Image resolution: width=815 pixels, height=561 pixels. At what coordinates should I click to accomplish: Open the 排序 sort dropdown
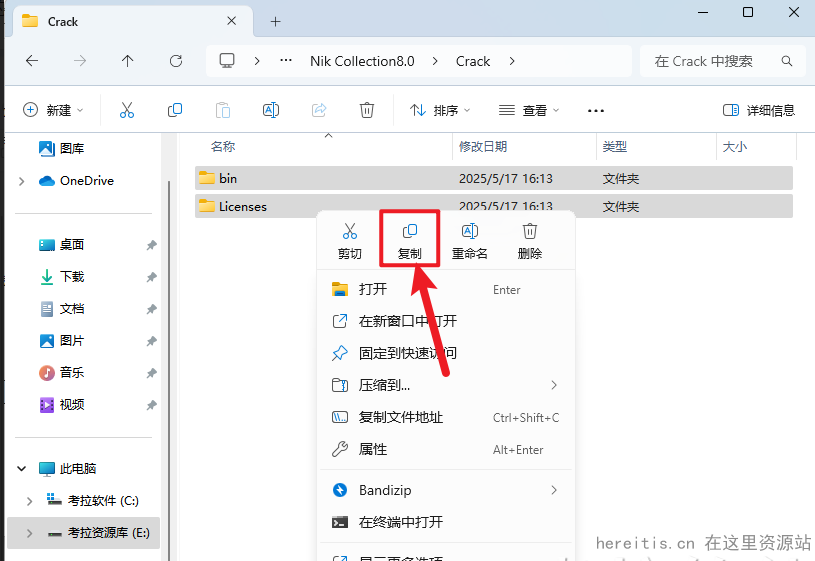coord(440,110)
